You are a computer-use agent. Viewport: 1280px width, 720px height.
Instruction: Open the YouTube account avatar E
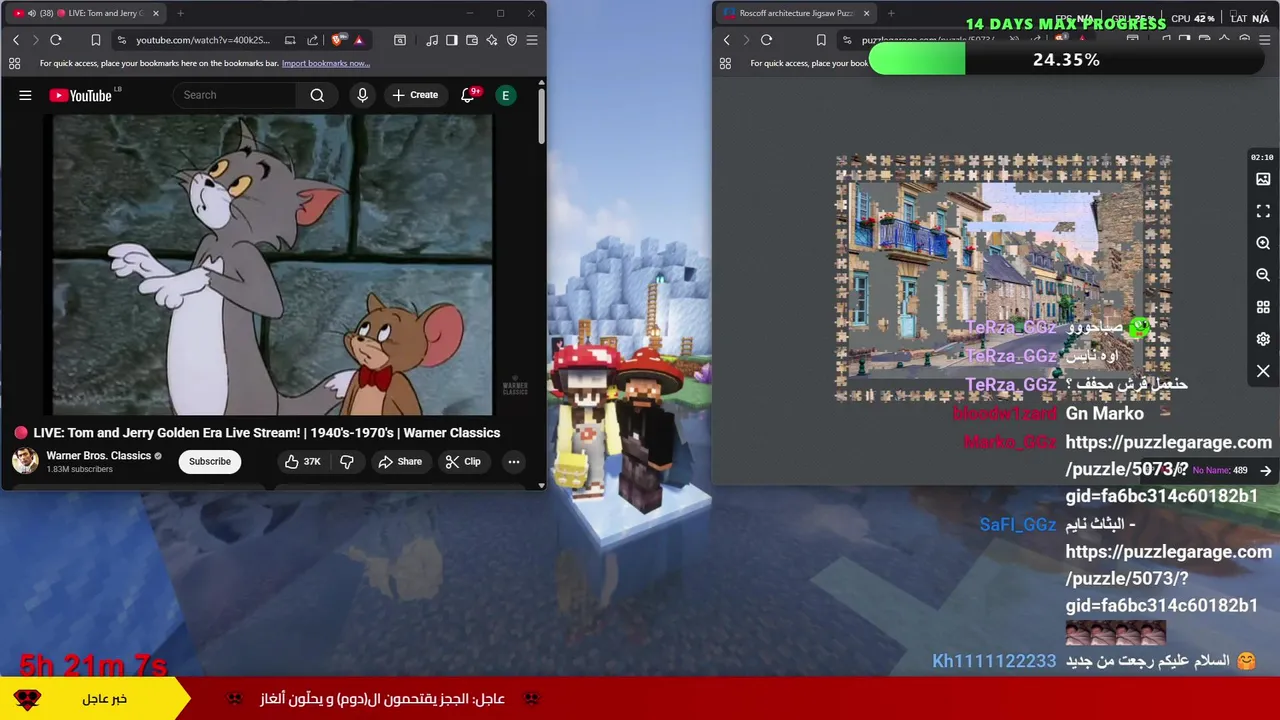pyautogui.click(x=506, y=95)
